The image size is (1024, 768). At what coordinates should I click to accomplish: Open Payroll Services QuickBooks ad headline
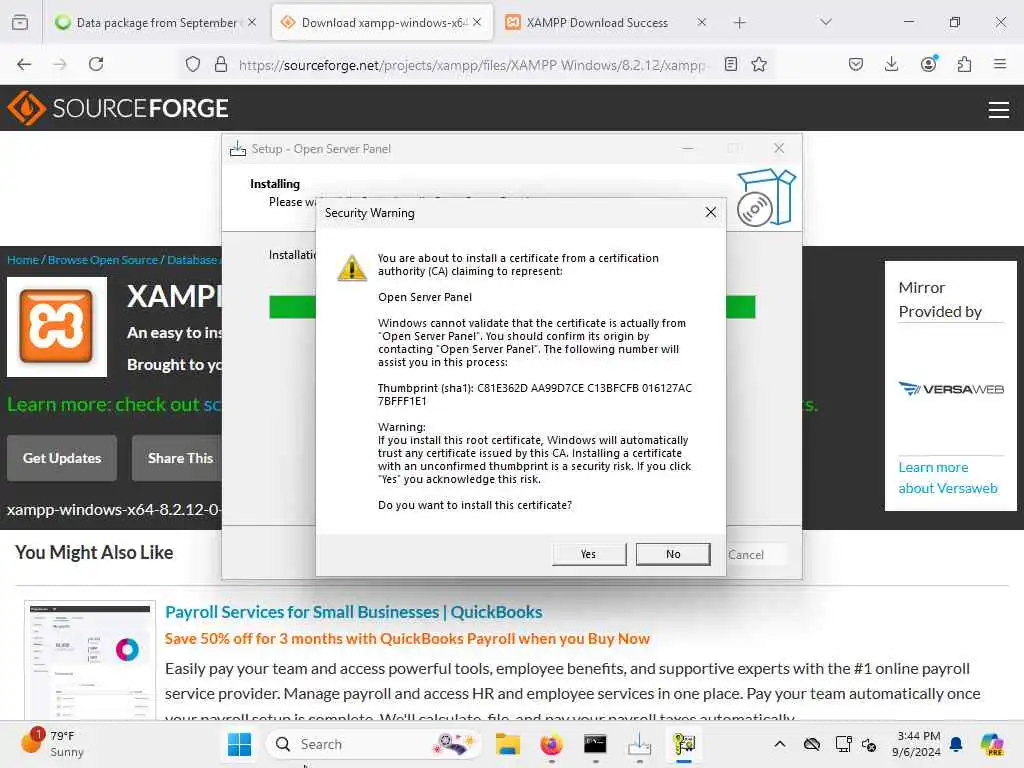[353, 612]
